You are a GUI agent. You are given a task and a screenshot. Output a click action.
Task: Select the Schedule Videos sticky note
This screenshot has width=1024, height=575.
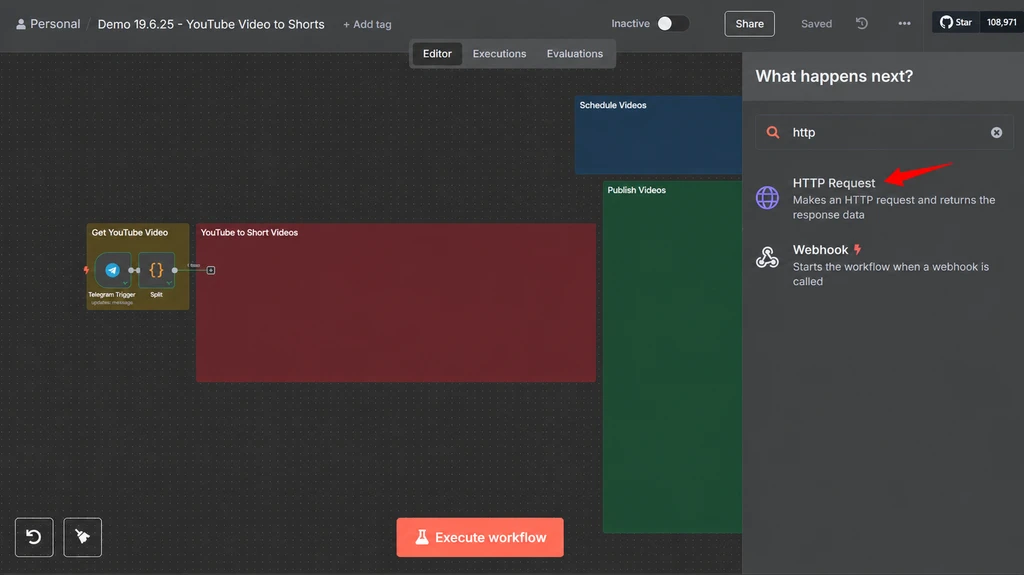click(658, 135)
